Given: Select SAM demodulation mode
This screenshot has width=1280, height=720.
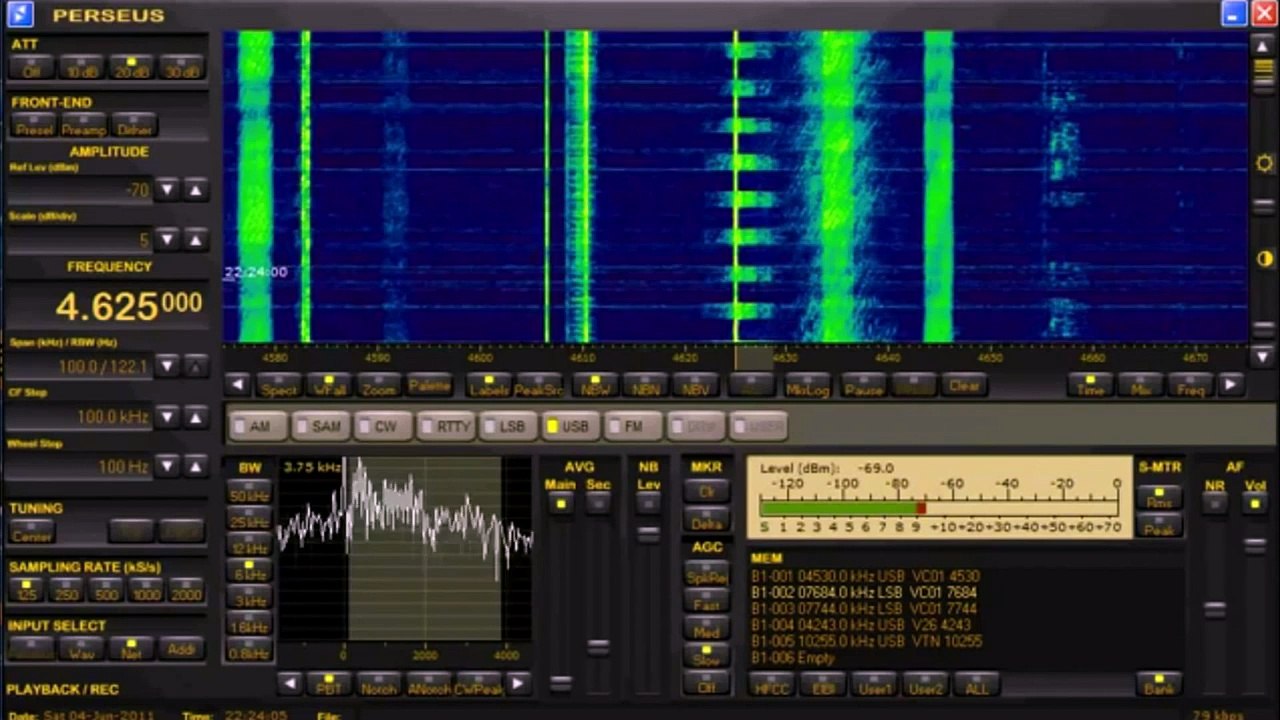Looking at the screenshot, I should 320,426.
